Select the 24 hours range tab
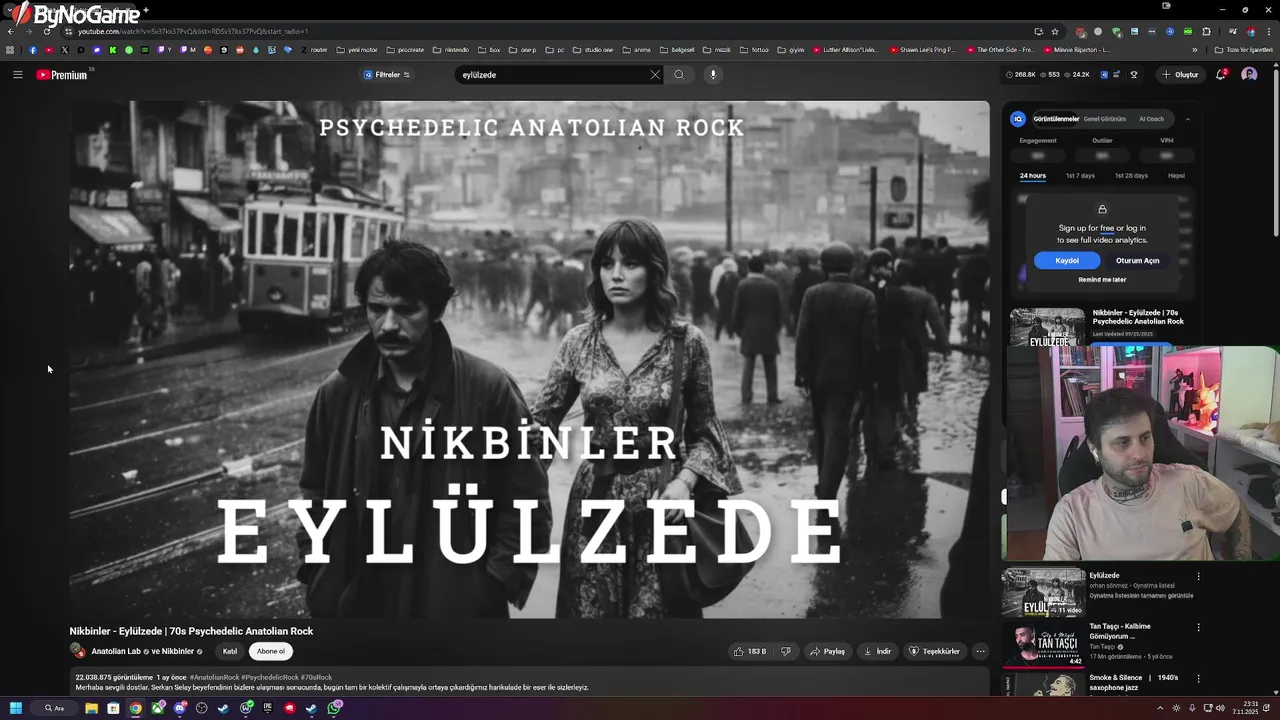The height and width of the screenshot is (720, 1280). (x=1033, y=176)
